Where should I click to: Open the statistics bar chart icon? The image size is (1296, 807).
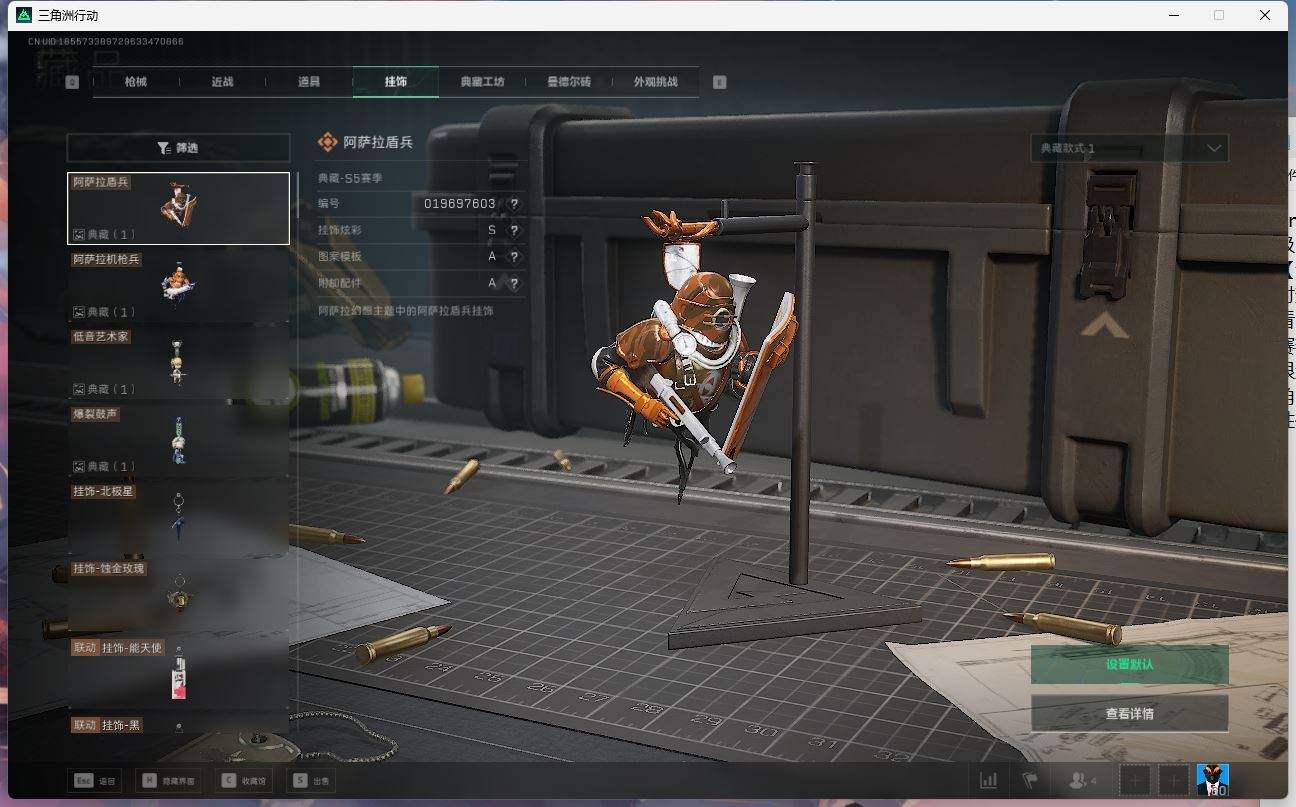point(989,780)
